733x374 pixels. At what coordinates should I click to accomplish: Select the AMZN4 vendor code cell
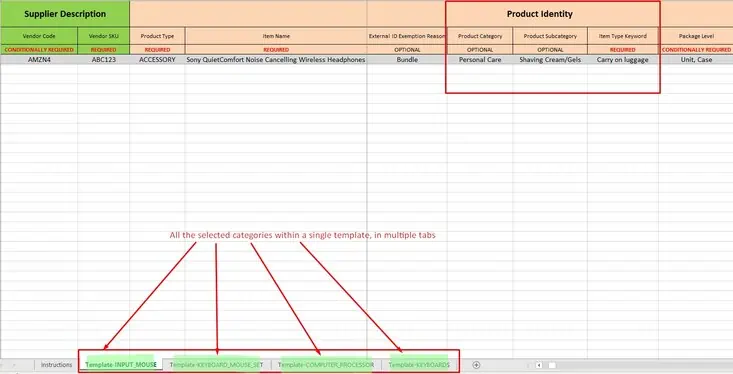tap(39, 59)
